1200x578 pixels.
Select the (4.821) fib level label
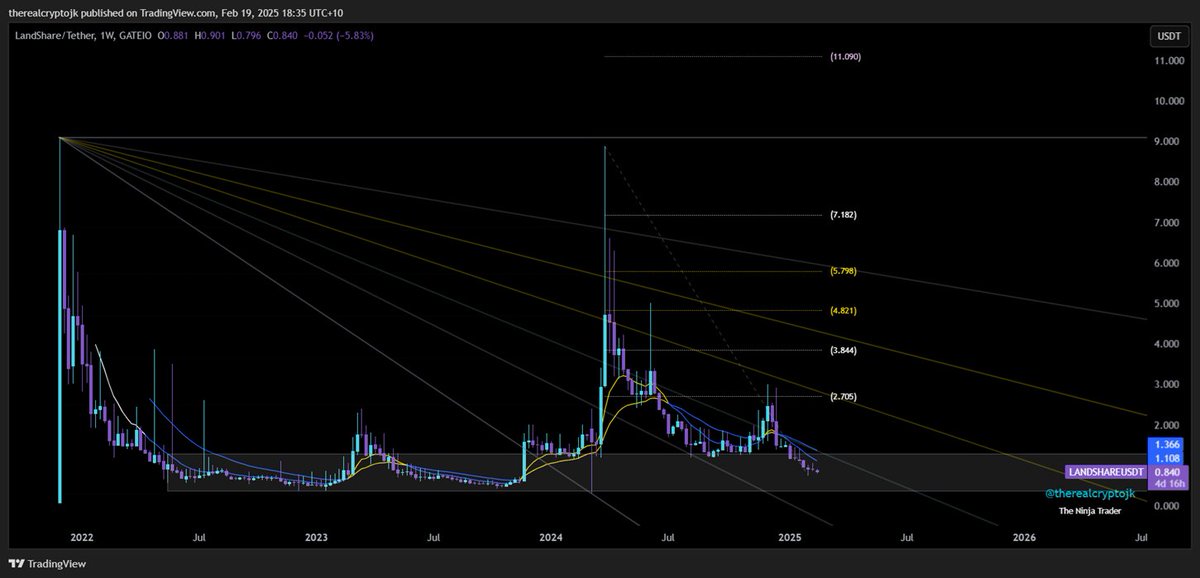coord(843,311)
